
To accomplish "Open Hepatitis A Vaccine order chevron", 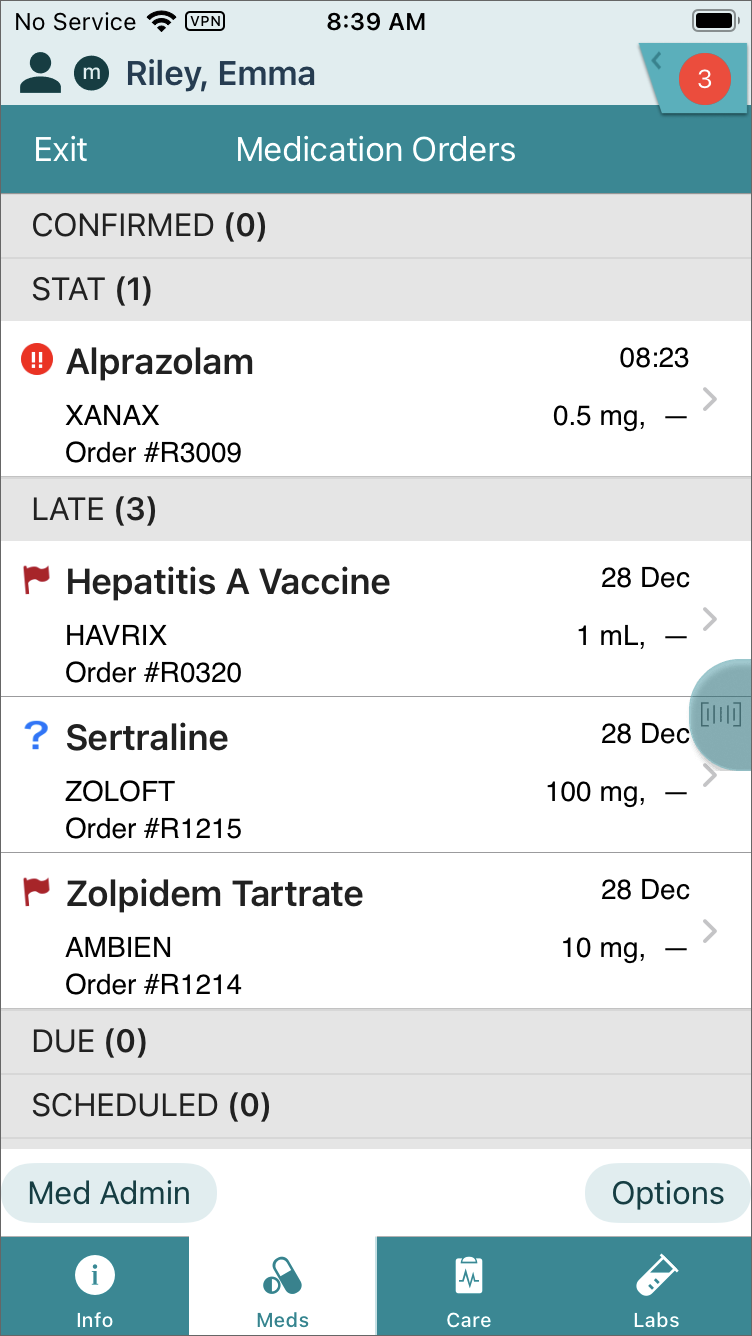I will coord(710,619).
